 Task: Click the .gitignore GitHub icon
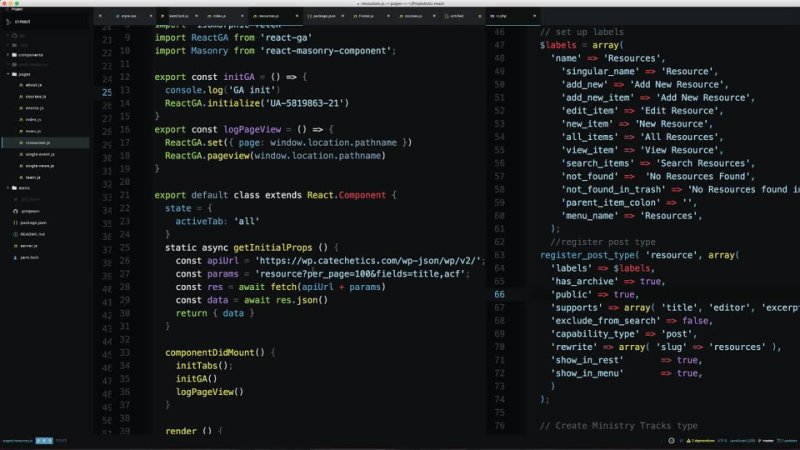15,211
